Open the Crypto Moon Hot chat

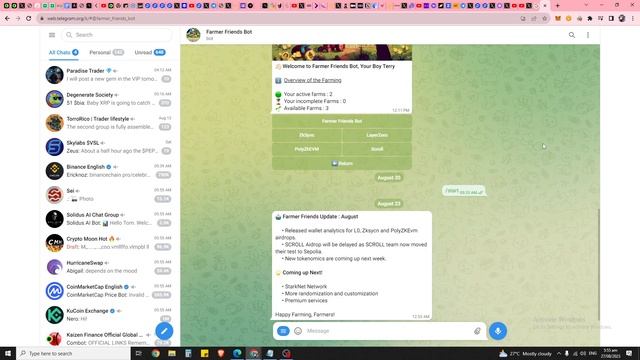tap(109, 243)
